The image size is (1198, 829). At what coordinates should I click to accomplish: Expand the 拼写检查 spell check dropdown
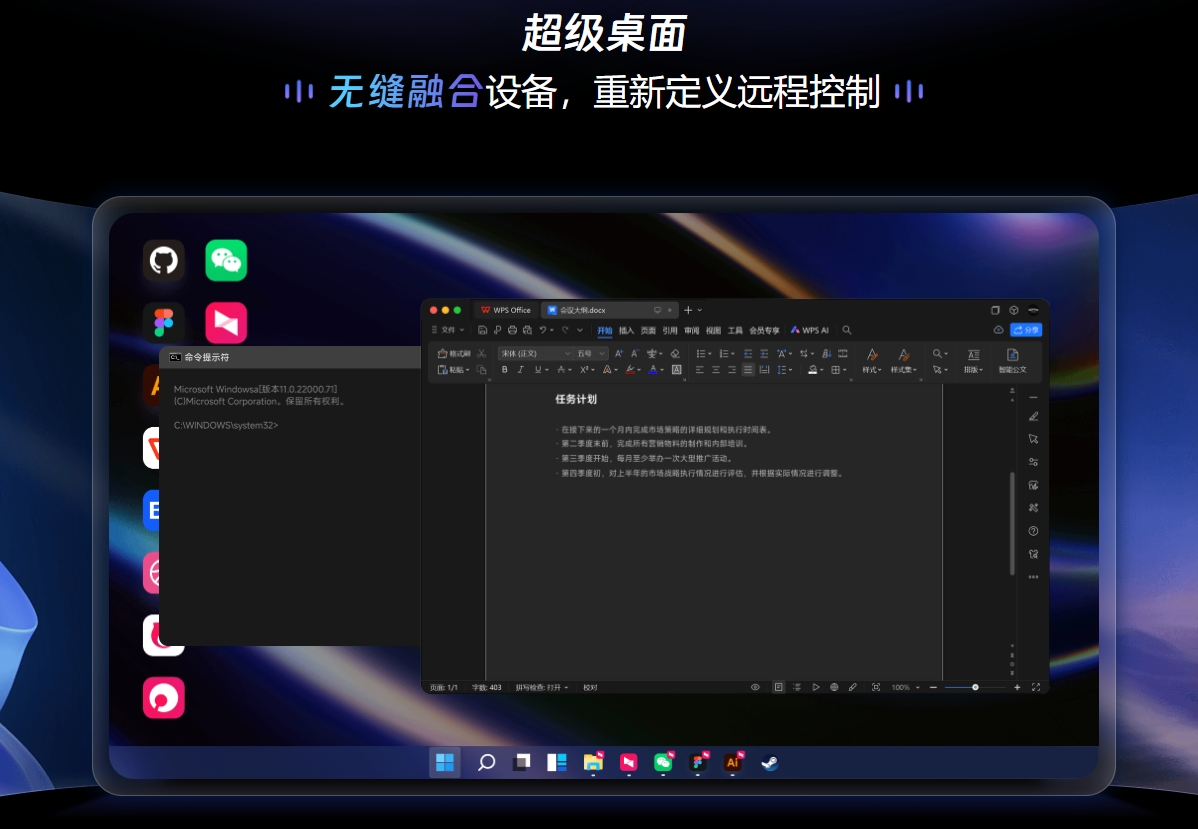541,687
